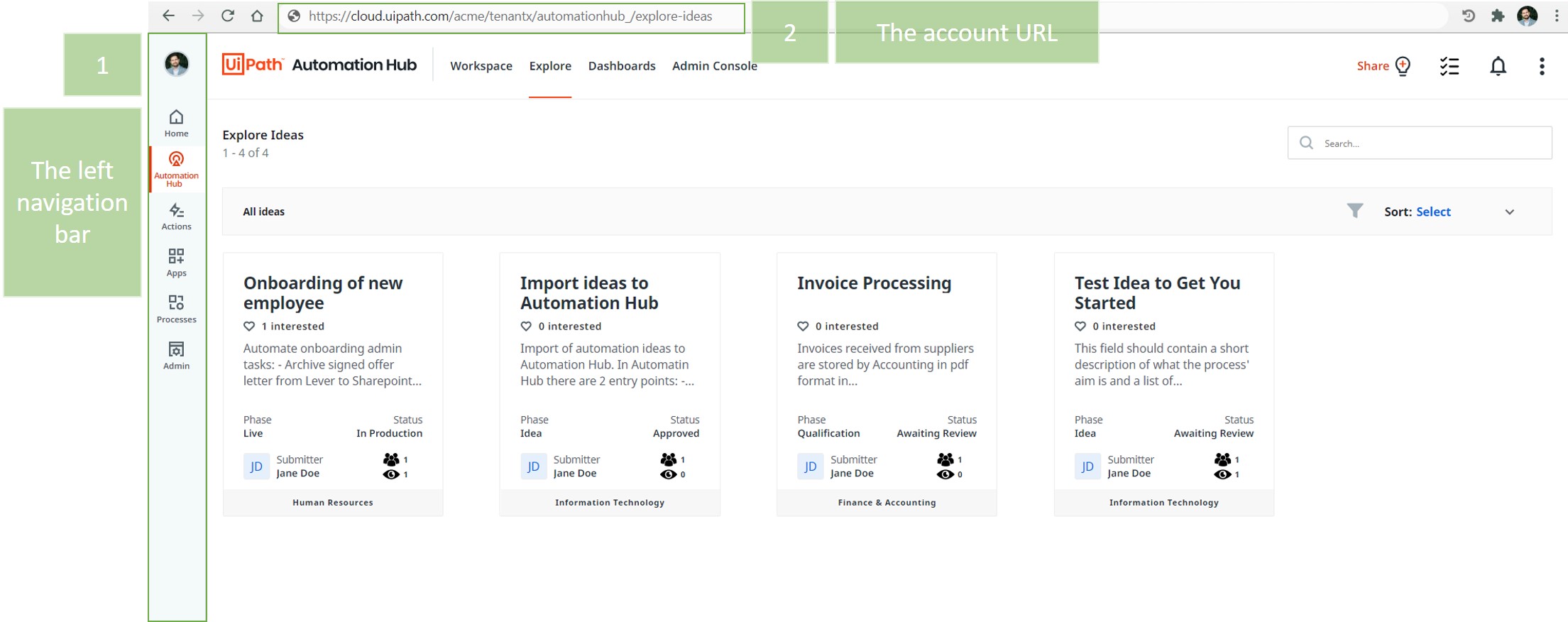Toggle interest heart on Import ideas card

(526, 326)
